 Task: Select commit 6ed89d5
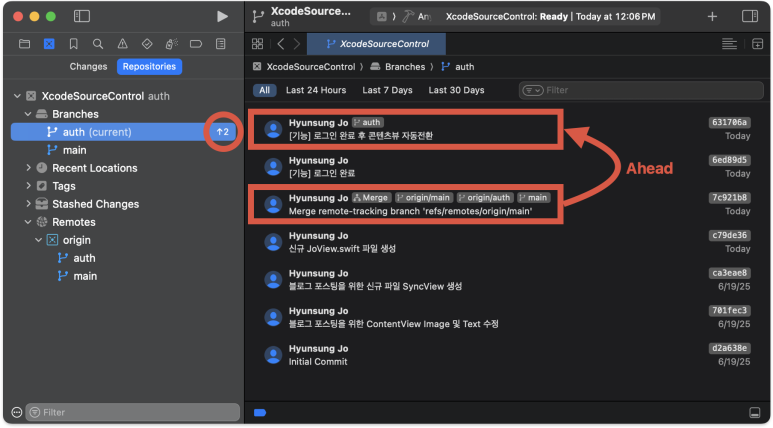click(x=508, y=167)
